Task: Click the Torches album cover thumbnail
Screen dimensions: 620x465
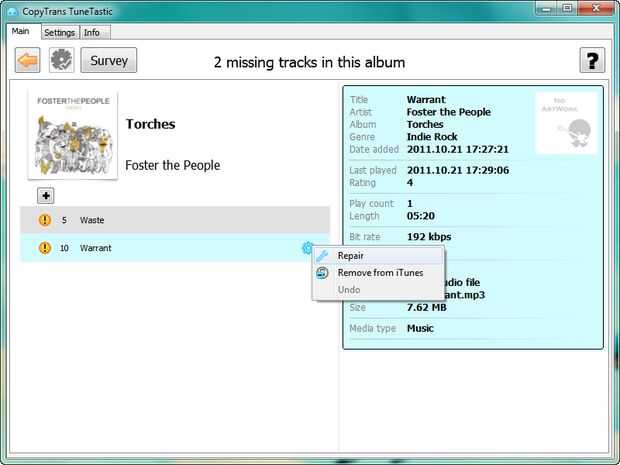Action: tap(73, 134)
